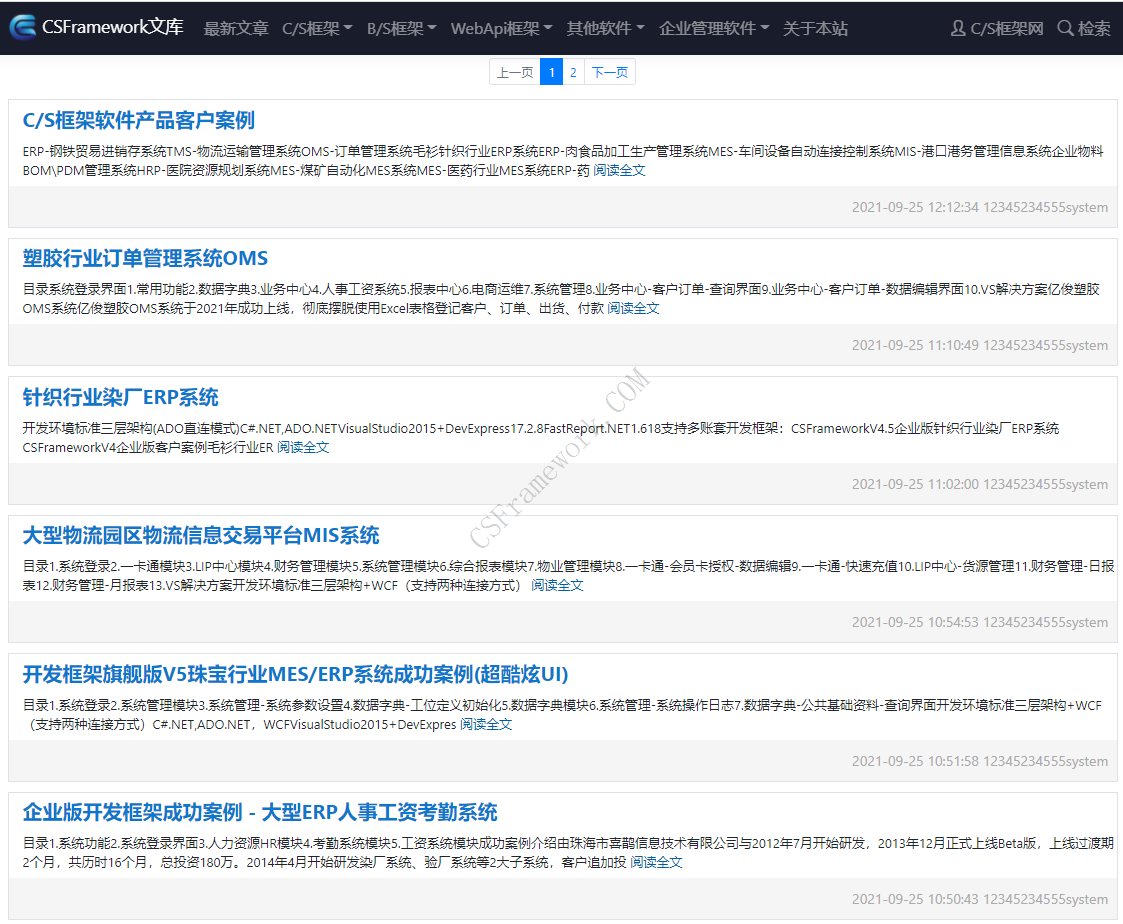Click the user icon beside C/S框架网
Viewport: 1123px width, 924px height.
pyautogui.click(x=958, y=28)
